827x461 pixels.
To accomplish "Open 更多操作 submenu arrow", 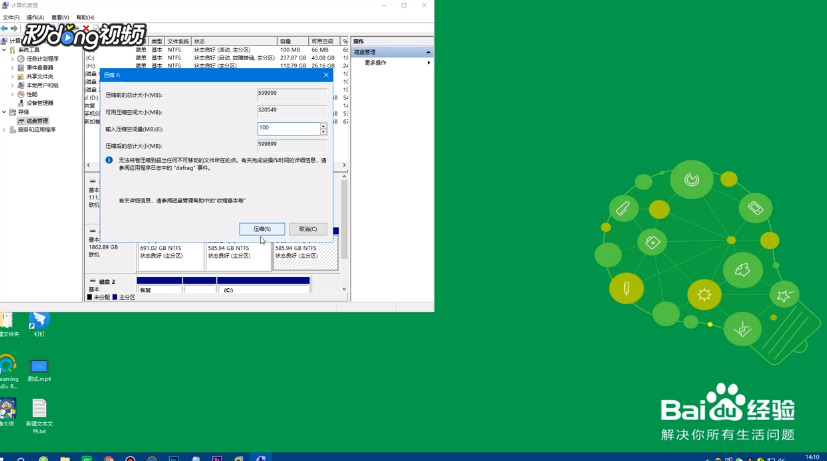I will 429,62.
